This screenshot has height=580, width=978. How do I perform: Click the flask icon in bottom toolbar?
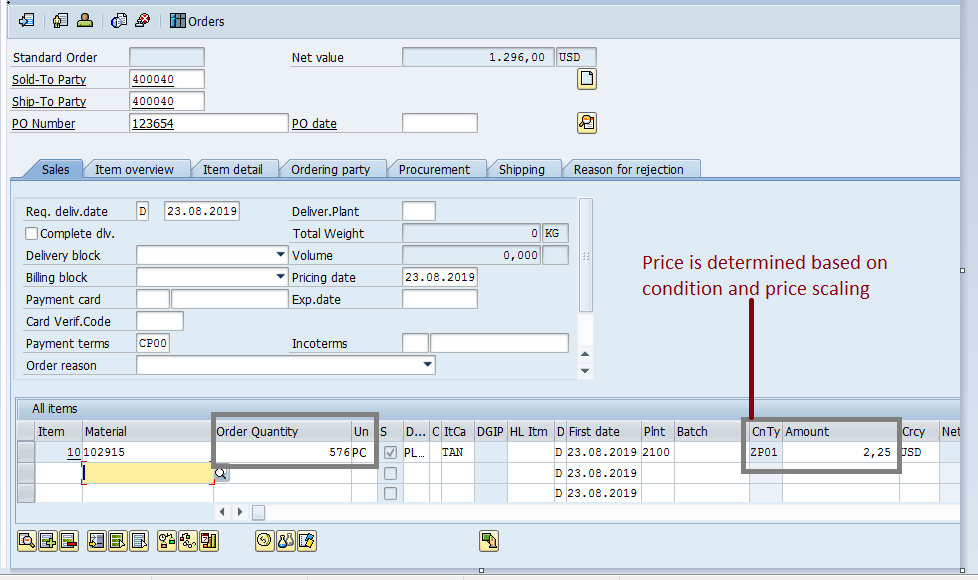pyautogui.click(x=285, y=541)
